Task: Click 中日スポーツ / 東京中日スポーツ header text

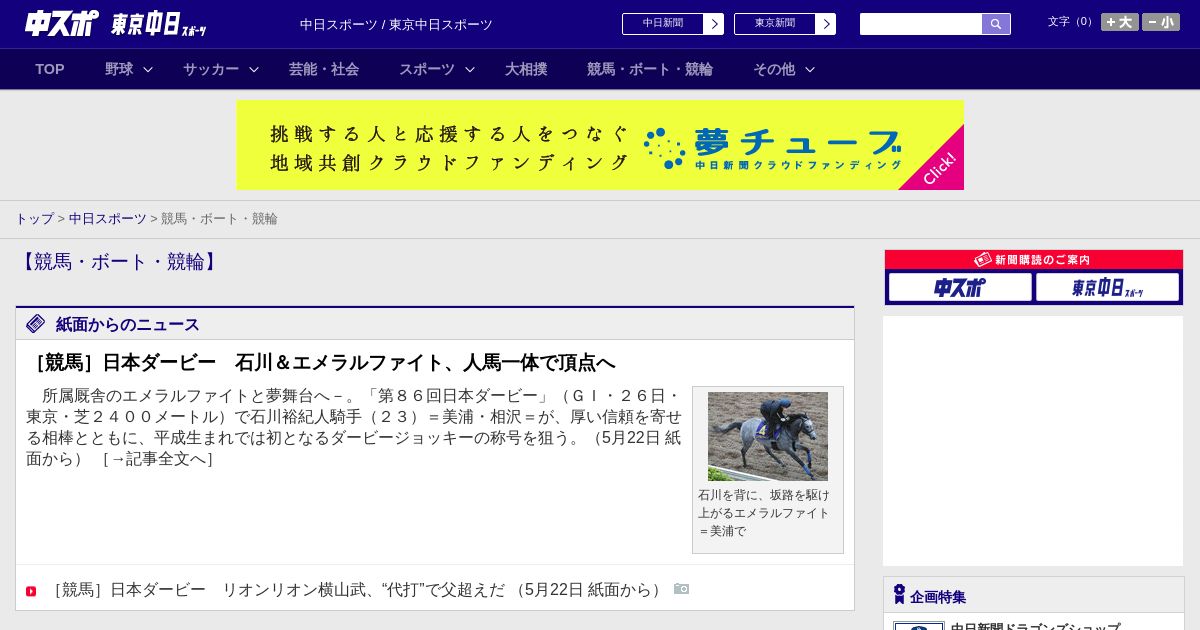Action: pyautogui.click(x=396, y=25)
